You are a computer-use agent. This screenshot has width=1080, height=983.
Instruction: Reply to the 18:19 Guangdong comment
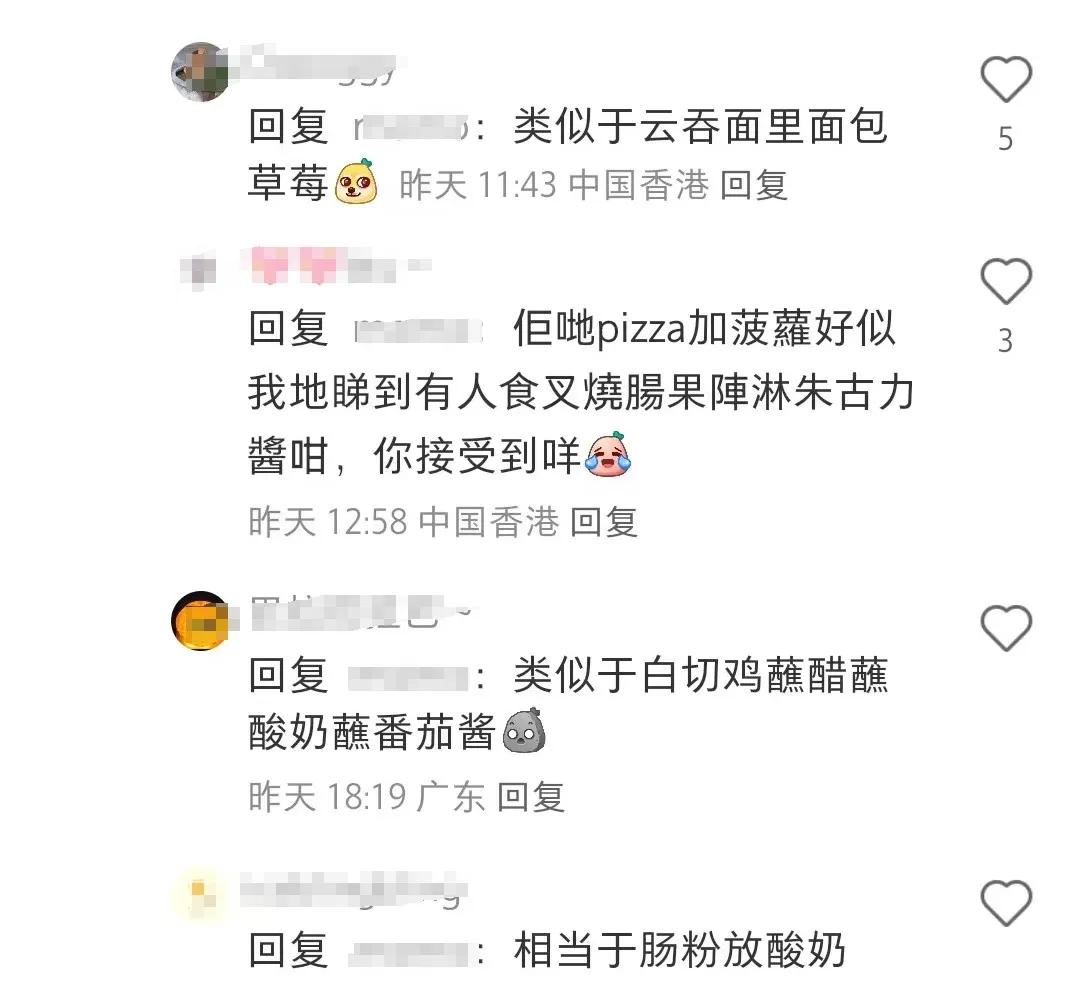click(530, 797)
